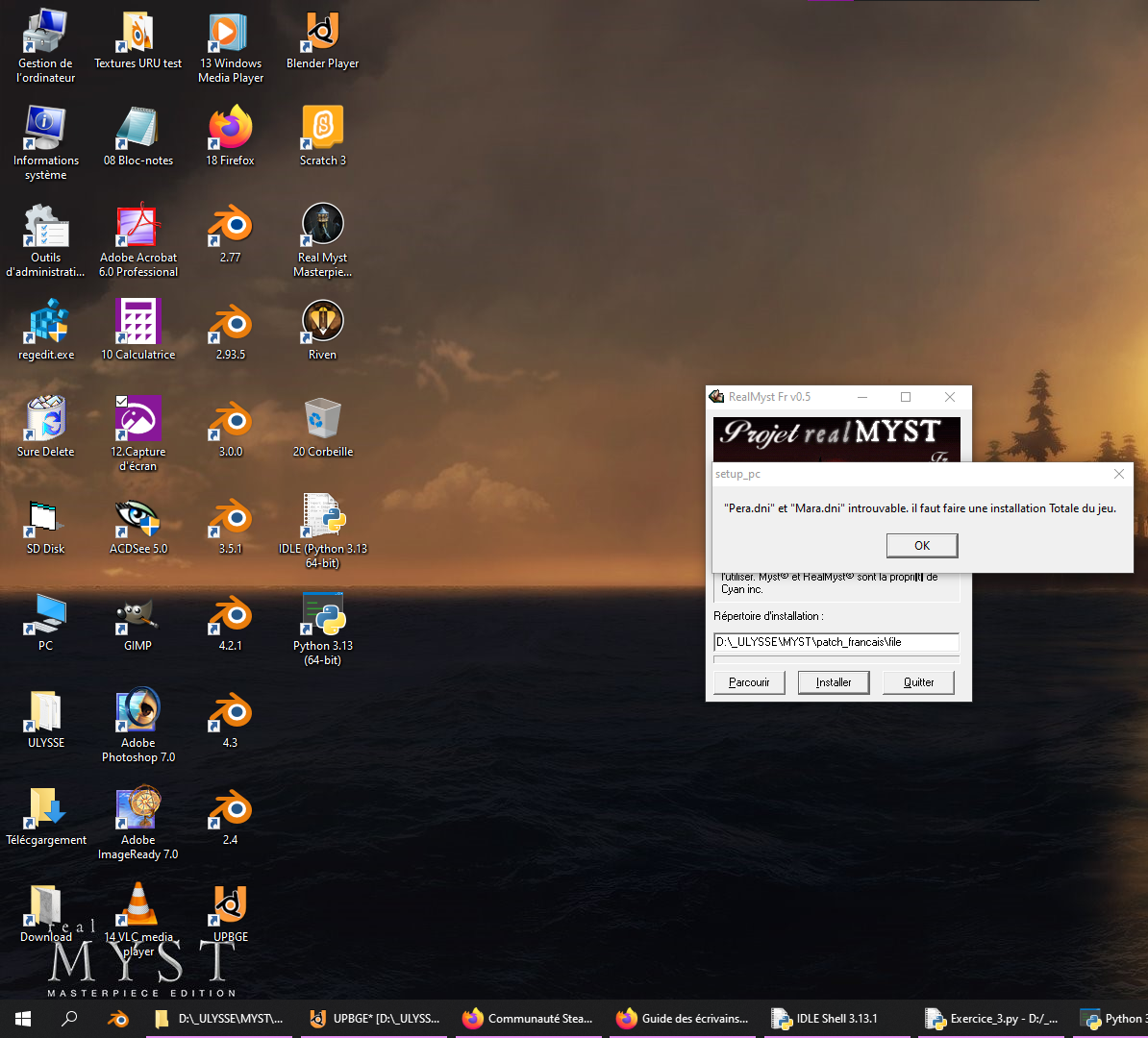Minimize the RealMyst Fr v0.5 window
Screen dimensions: 1148x1038
pos(862,397)
